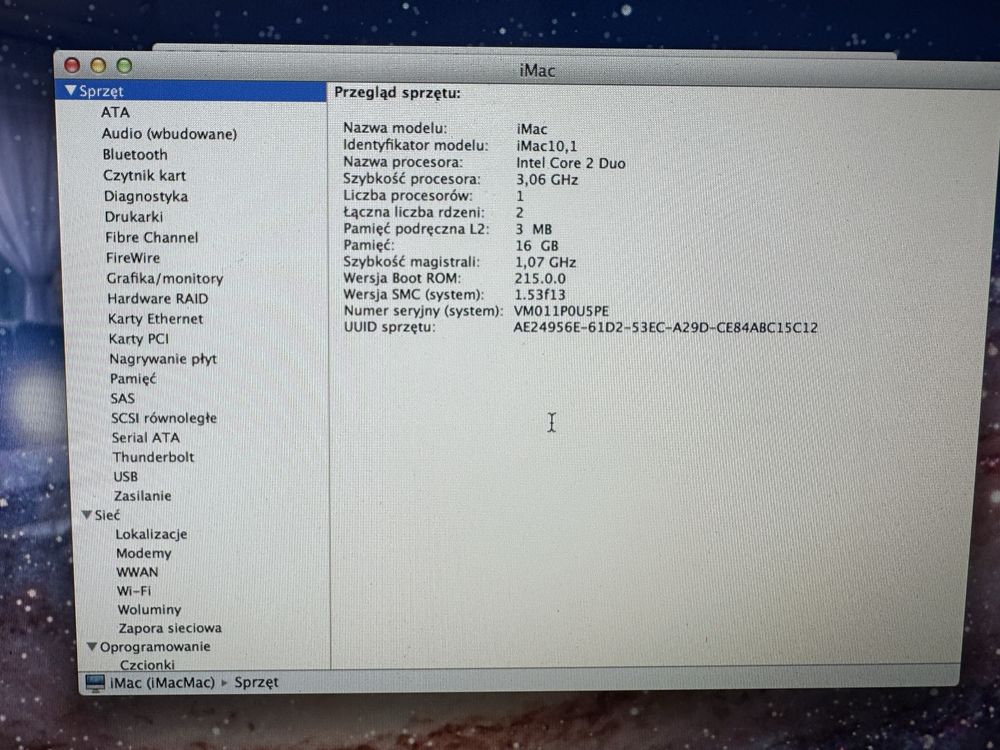Select Grafika/monitory in sidebar
The height and width of the screenshot is (750, 1000).
tap(165, 279)
